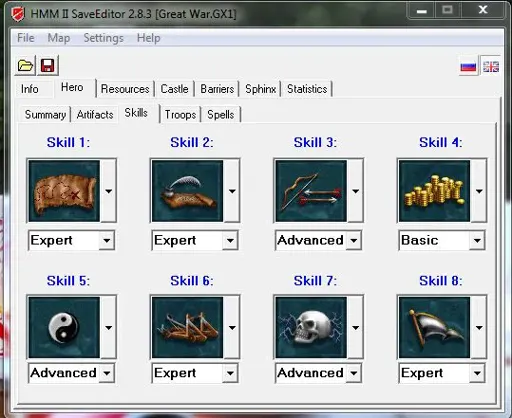Close the SaveEditor window
This screenshot has width=512, height=418.
[483, 11]
